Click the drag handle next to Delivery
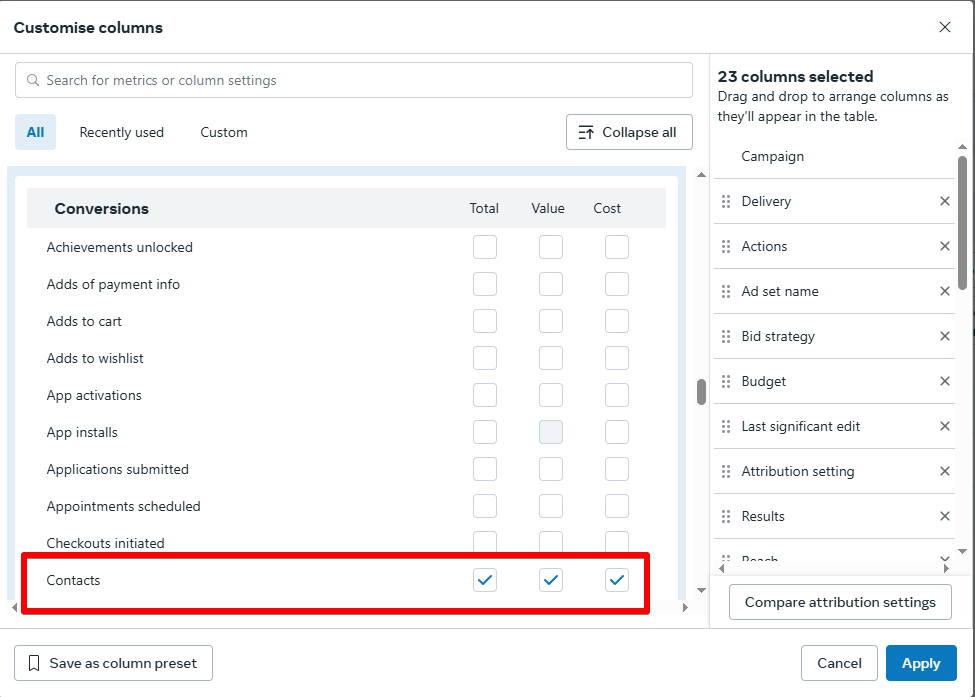Viewport: 975px width, 697px height. pyautogui.click(x=726, y=201)
